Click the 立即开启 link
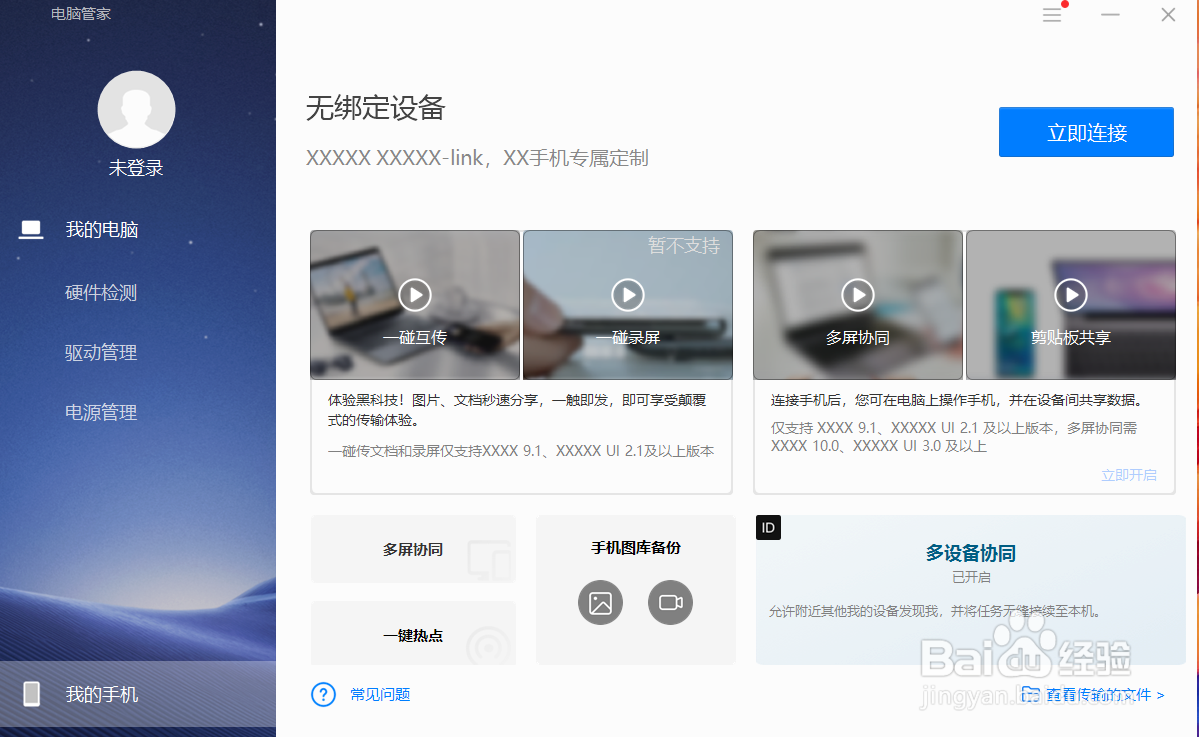This screenshot has width=1199, height=737. tap(1129, 476)
